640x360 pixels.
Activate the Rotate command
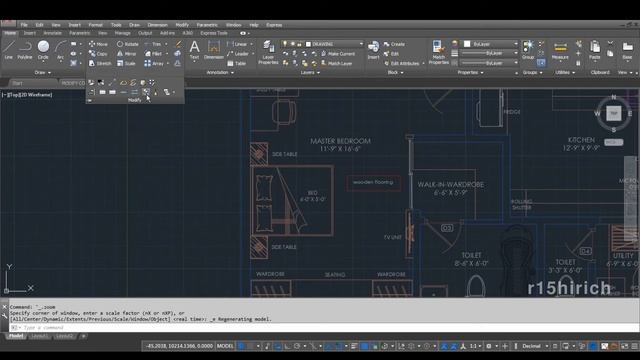(x=127, y=44)
